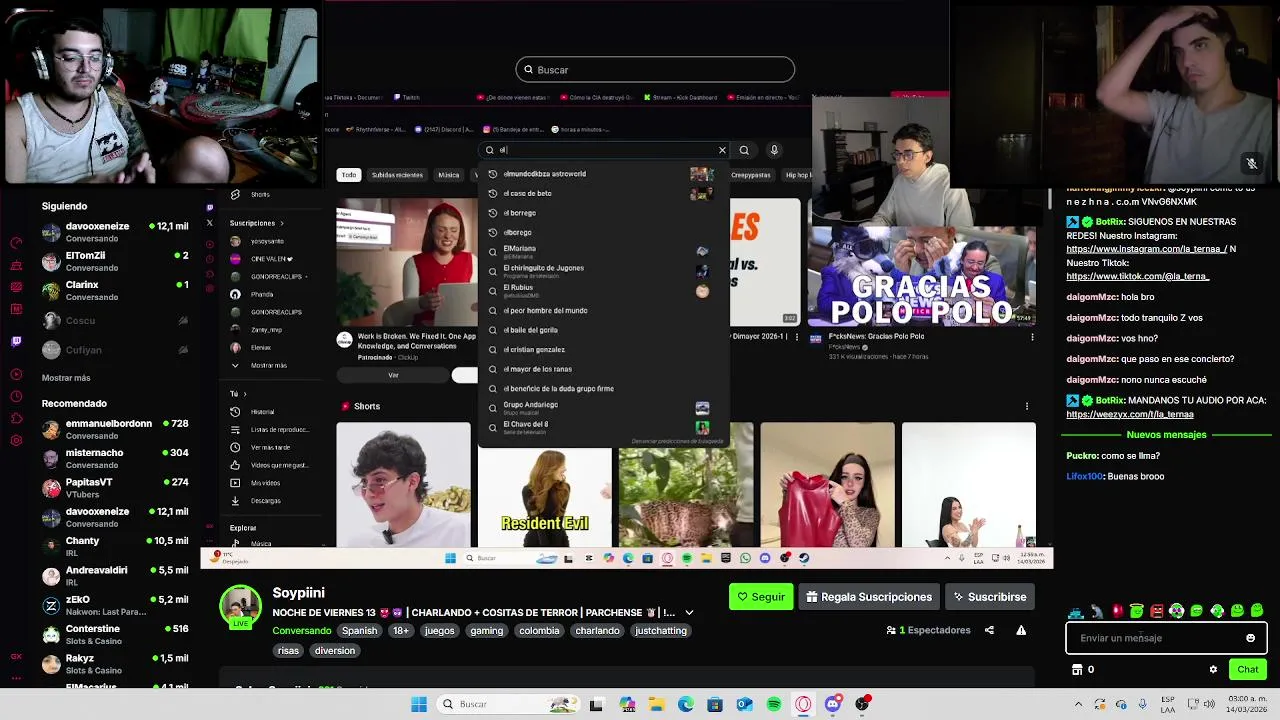Click the Windows taskbar search box

(508, 704)
